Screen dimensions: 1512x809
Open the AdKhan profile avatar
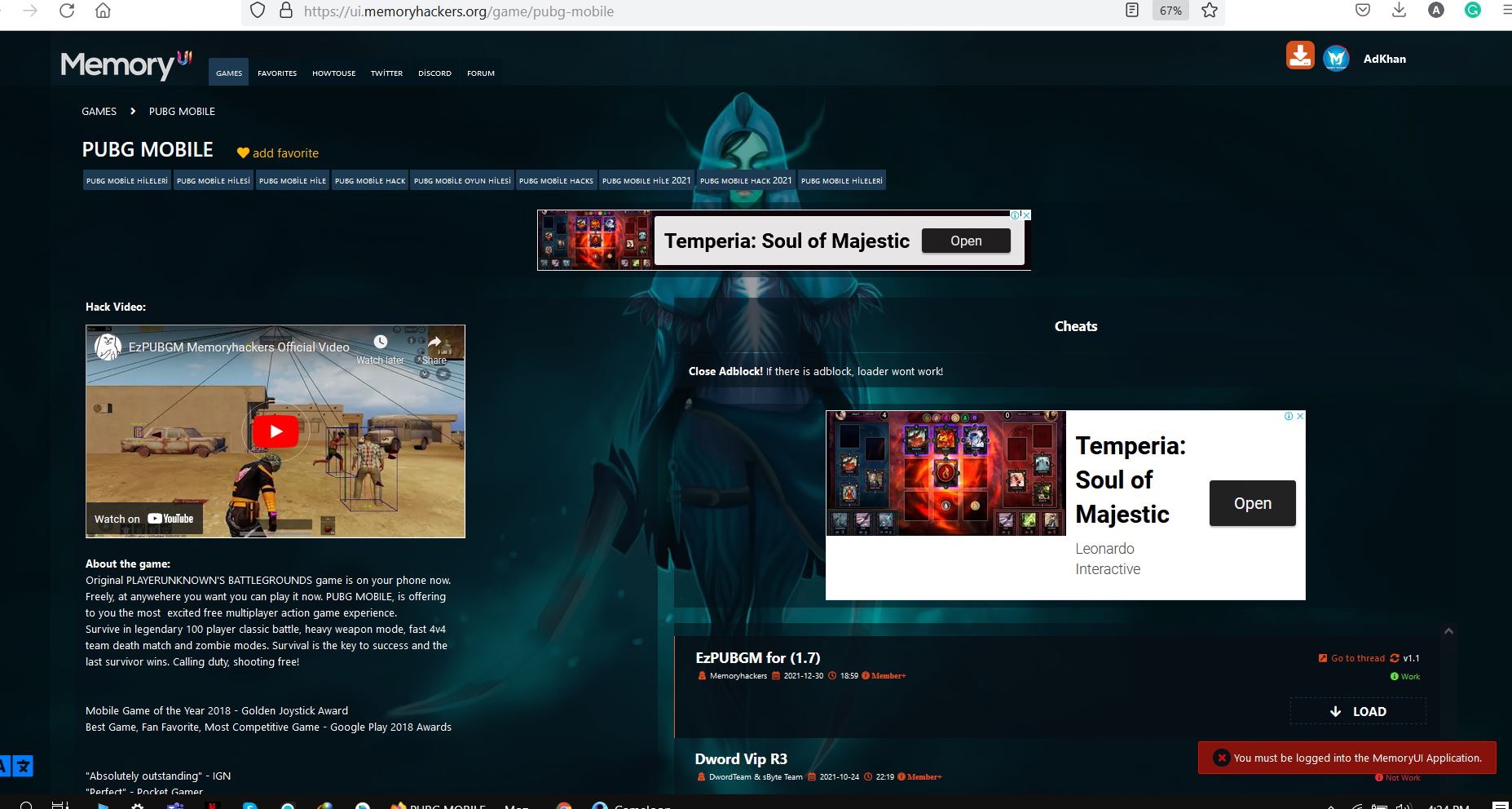(1336, 58)
